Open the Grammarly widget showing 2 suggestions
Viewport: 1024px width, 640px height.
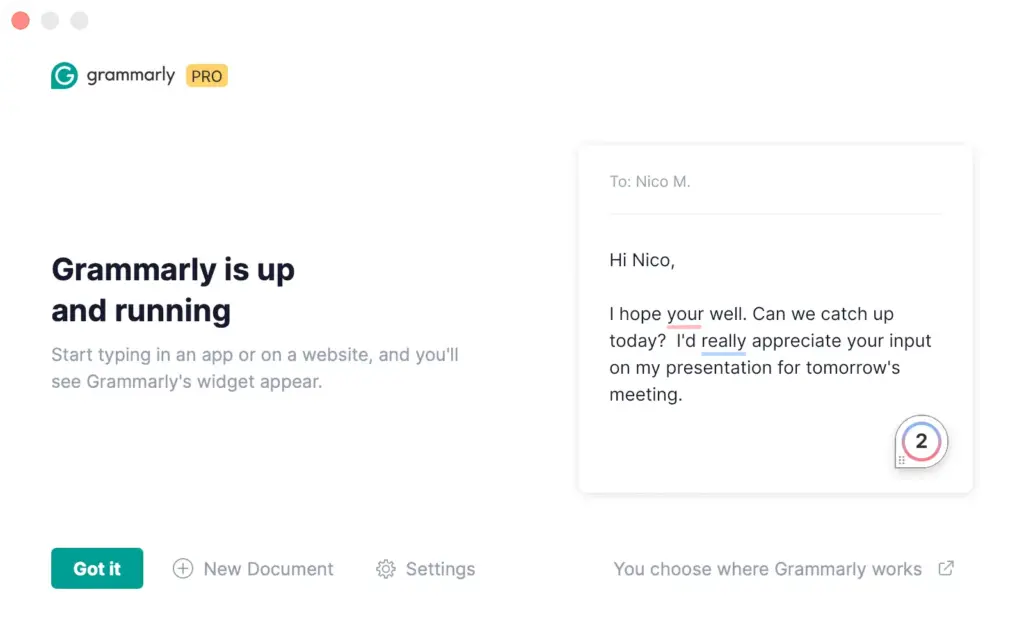pyautogui.click(x=921, y=441)
